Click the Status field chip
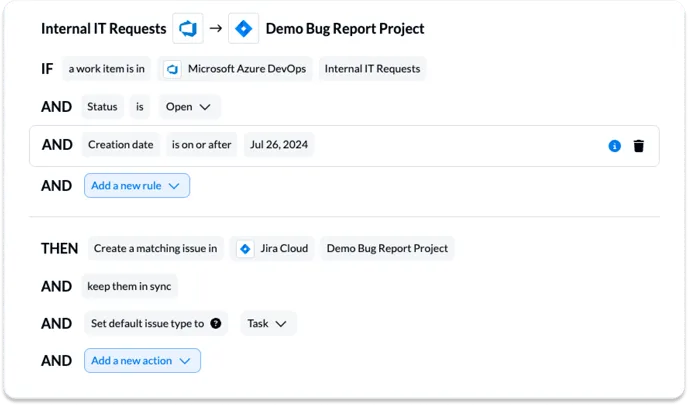688x405 pixels. coord(102,107)
